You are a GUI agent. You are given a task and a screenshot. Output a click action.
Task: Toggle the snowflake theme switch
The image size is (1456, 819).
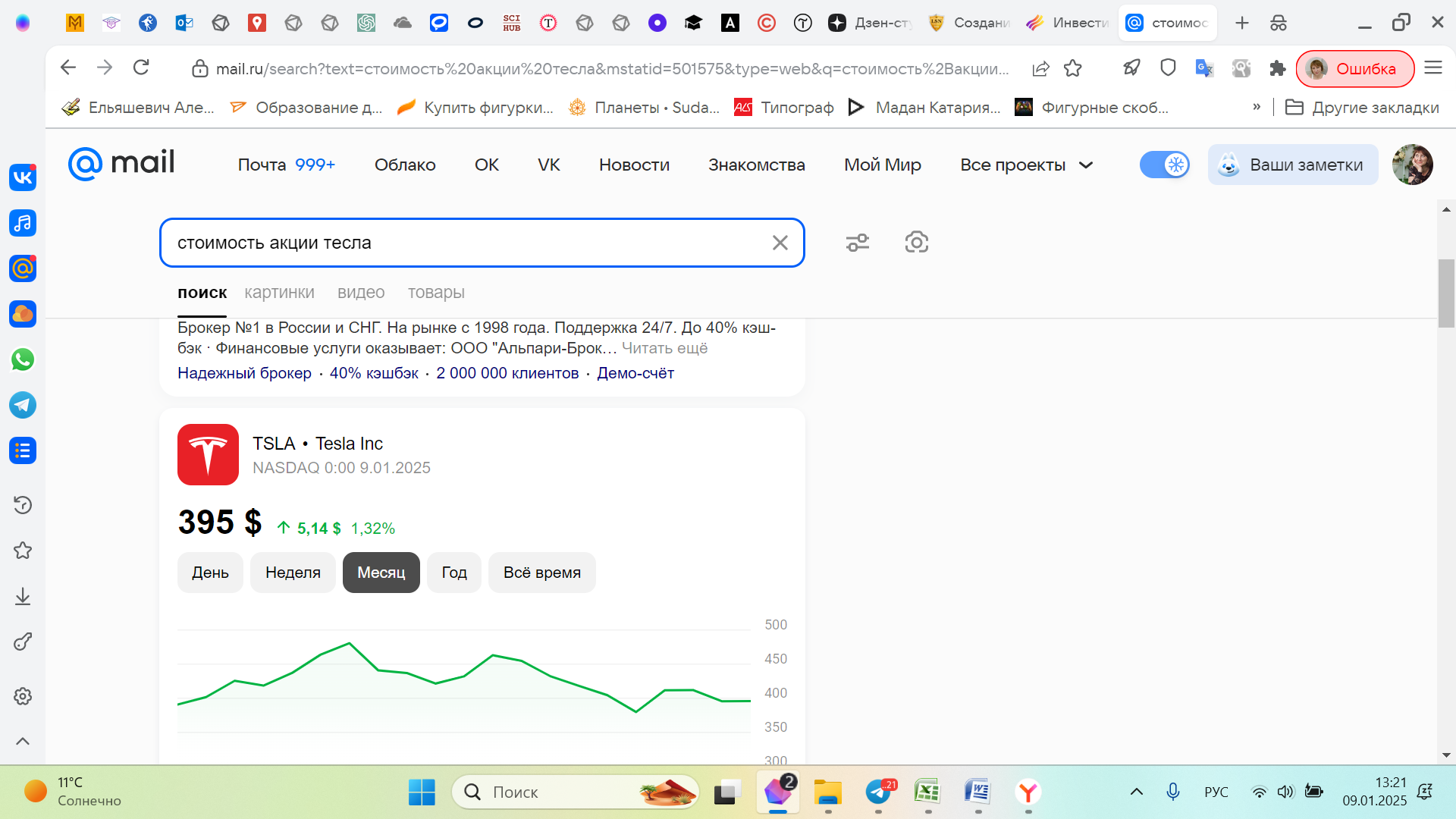1165,165
